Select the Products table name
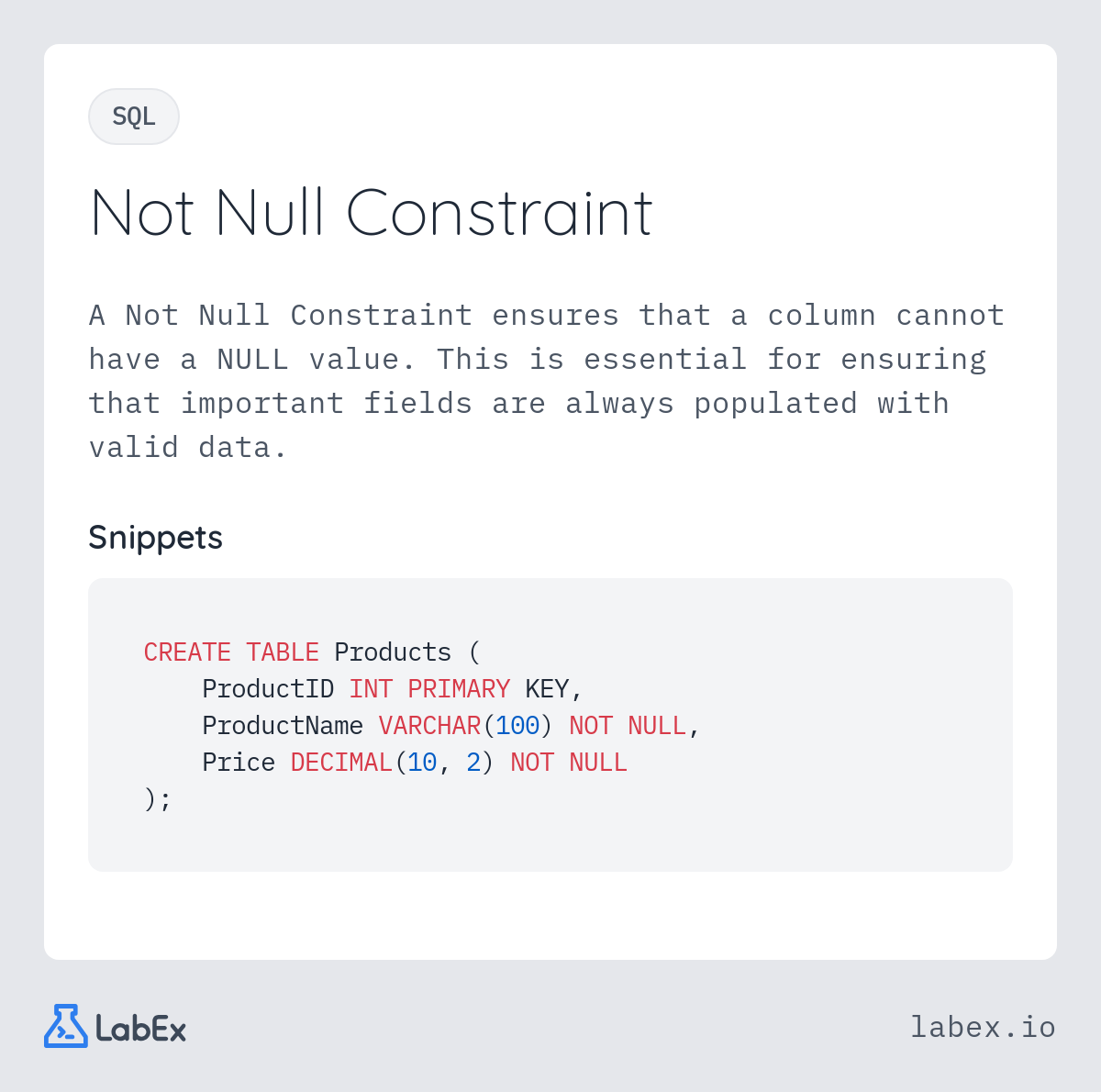1101x1092 pixels. click(393, 652)
